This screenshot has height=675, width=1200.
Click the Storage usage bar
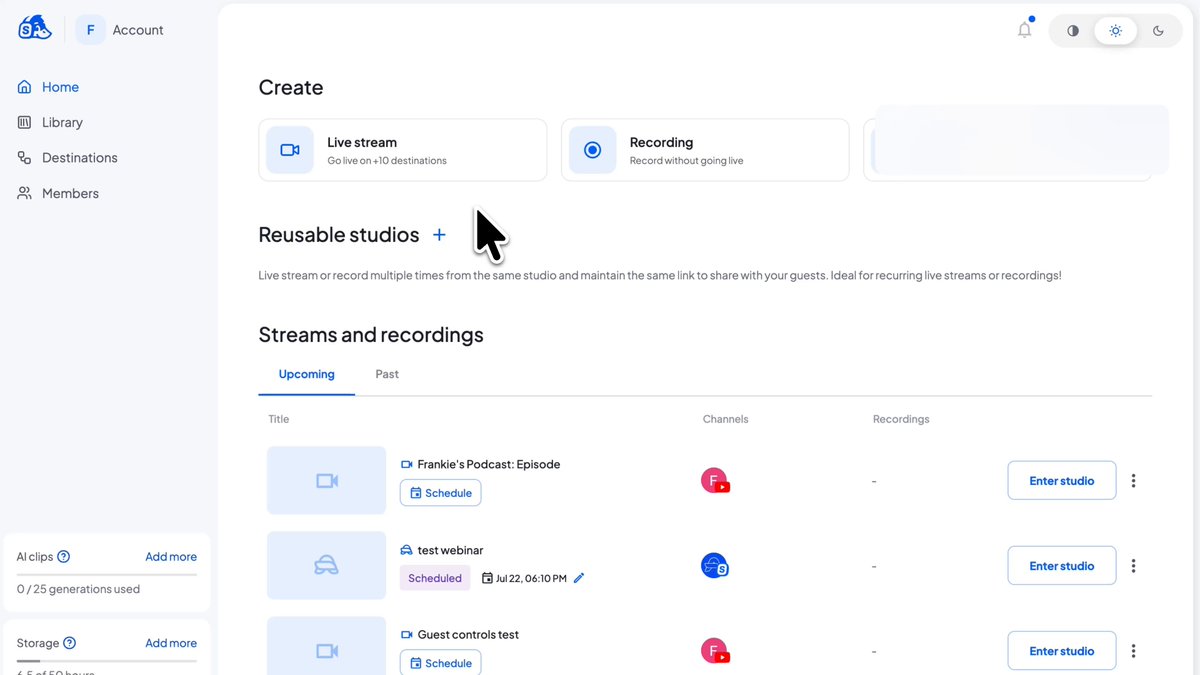click(107, 661)
